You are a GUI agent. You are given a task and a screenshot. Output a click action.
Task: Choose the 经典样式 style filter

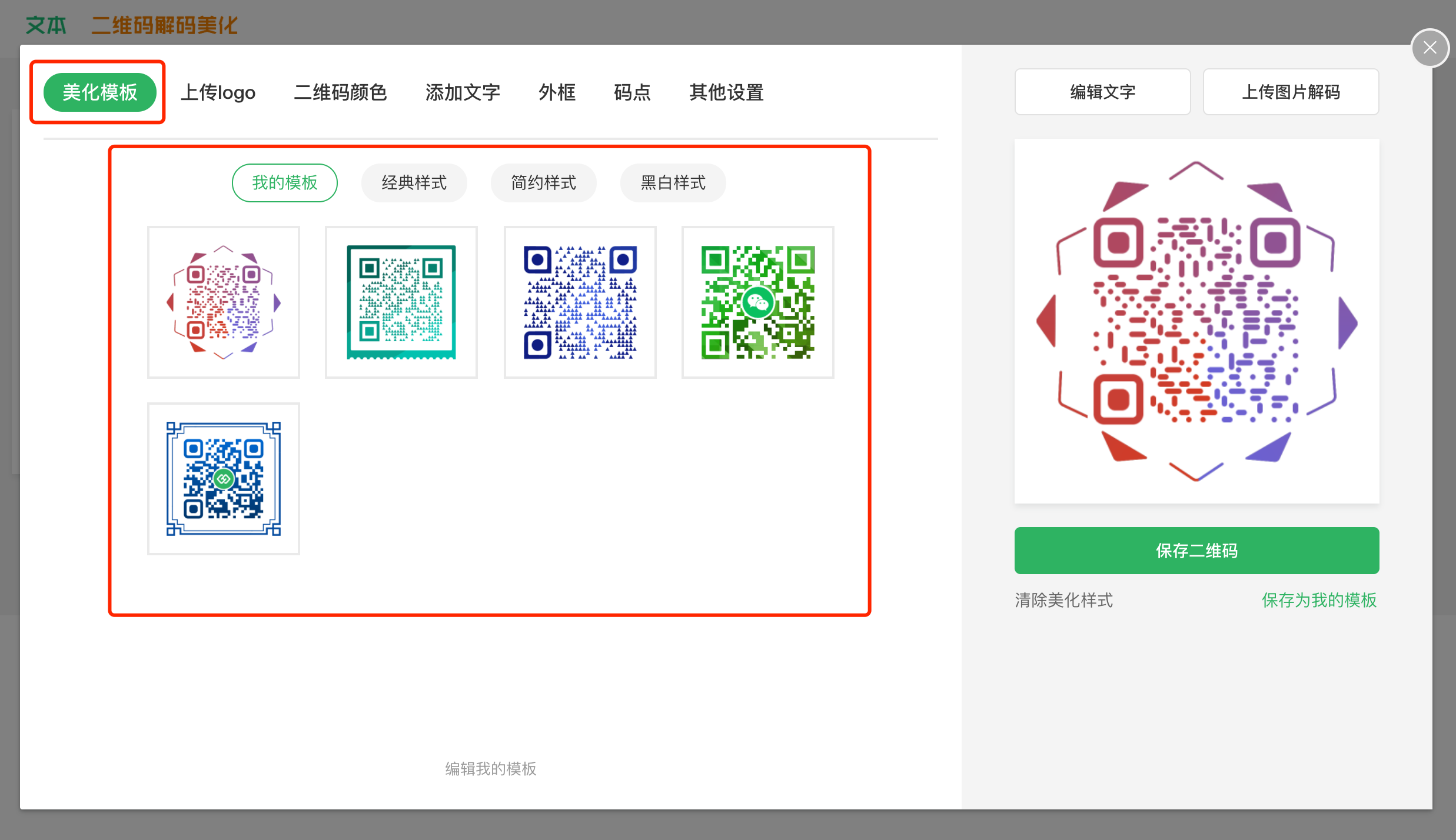(414, 183)
